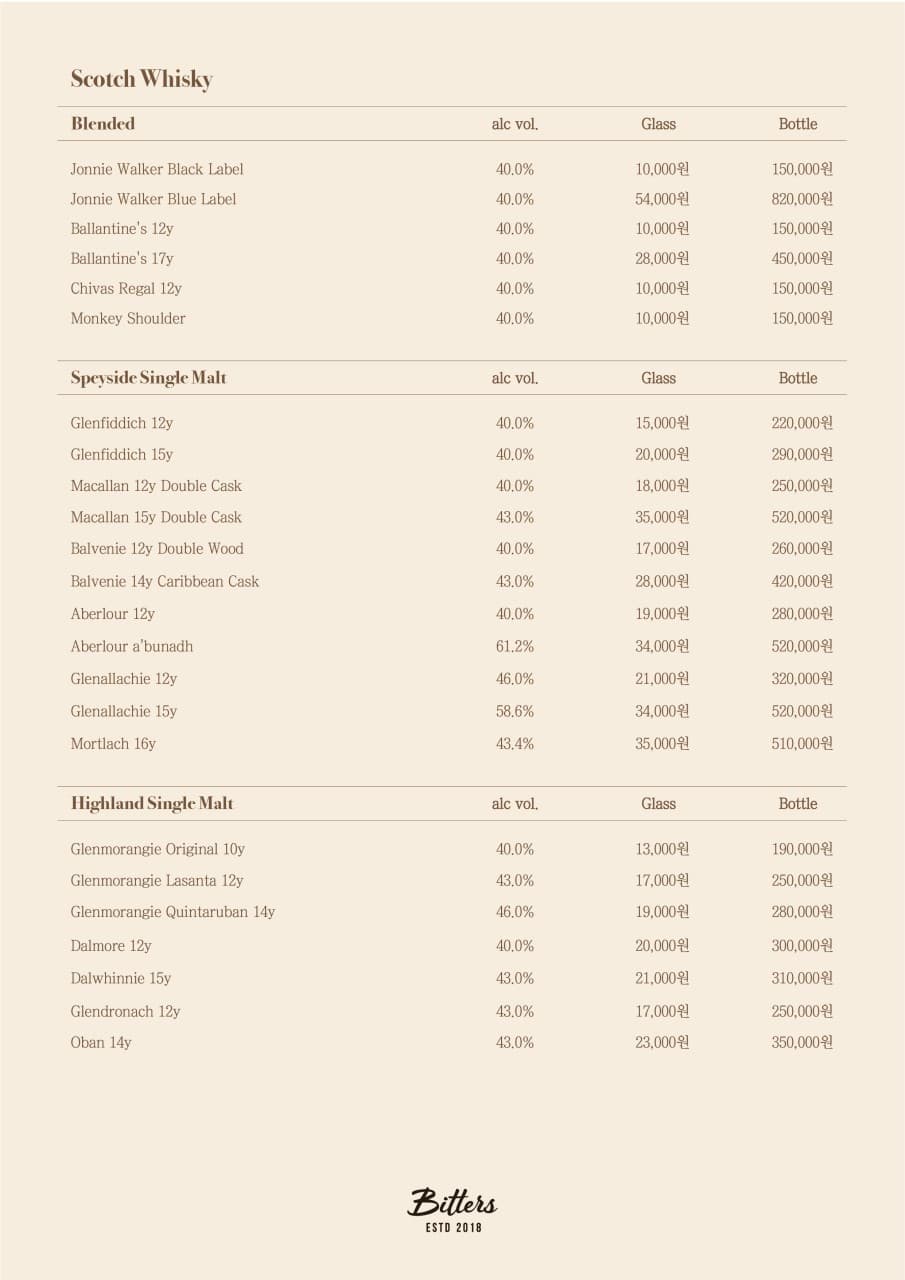This screenshot has height=1280, width=905.
Task: Select the Speyside Single Malt heading
Action: (x=149, y=378)
